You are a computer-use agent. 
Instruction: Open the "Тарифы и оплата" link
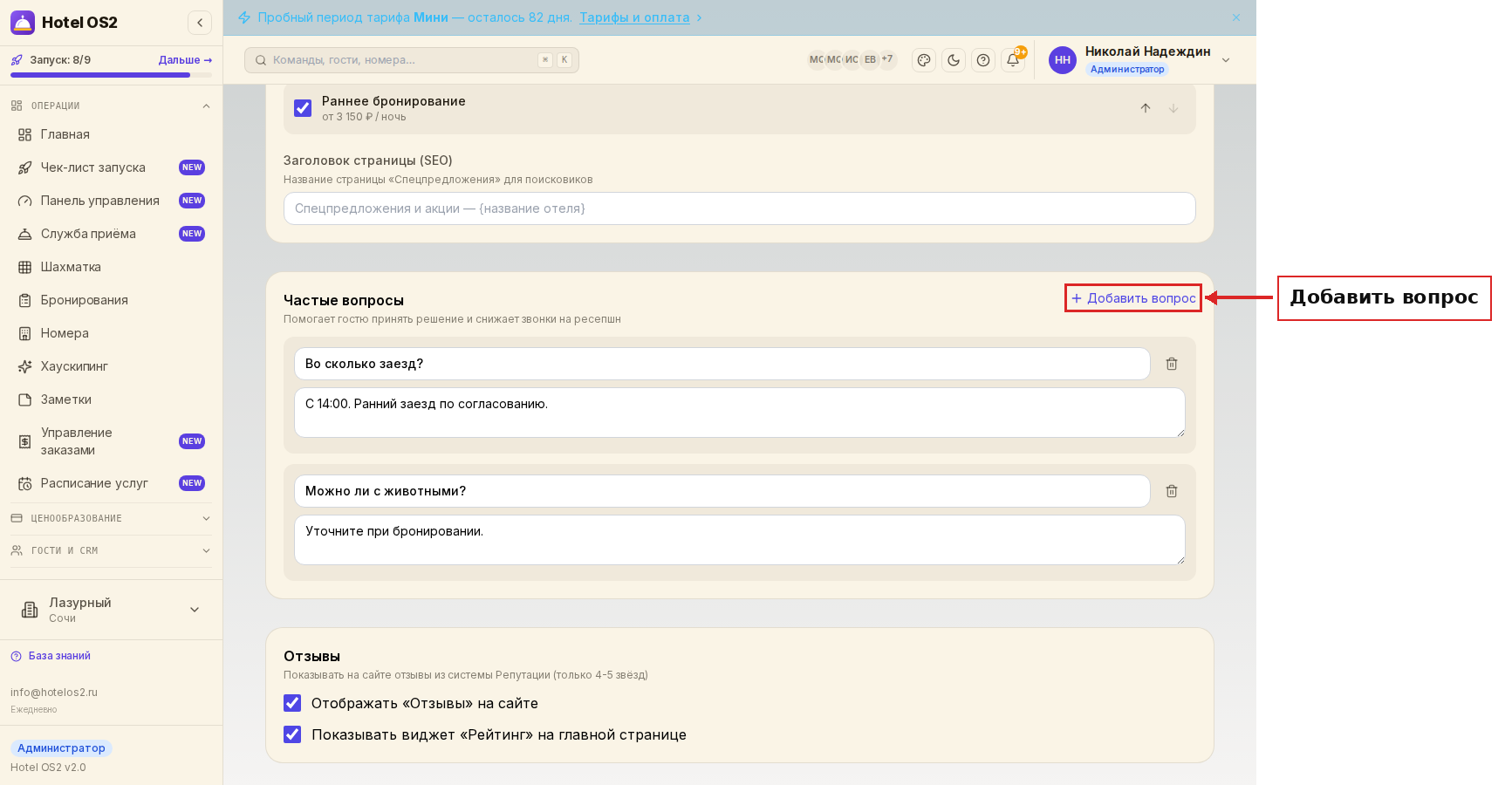tap(634, 17)
